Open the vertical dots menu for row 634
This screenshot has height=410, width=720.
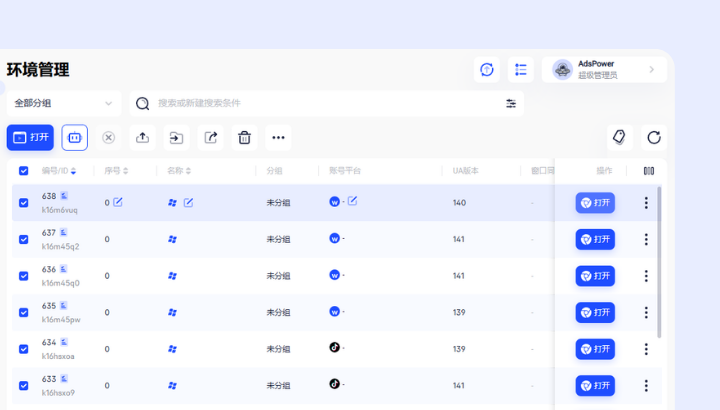coord(646,349)
